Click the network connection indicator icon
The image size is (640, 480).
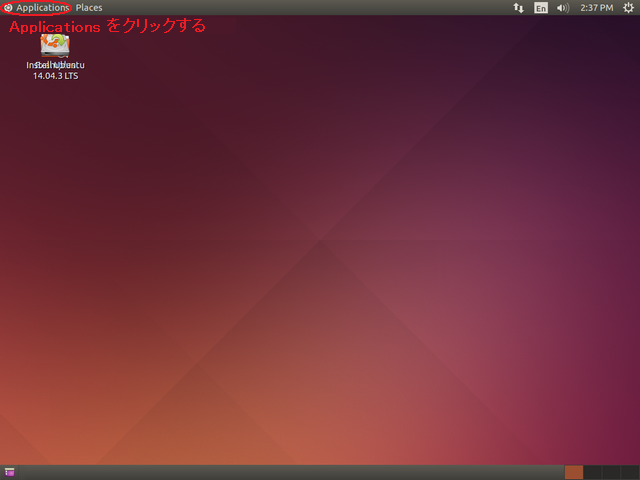tap(518, 8)
